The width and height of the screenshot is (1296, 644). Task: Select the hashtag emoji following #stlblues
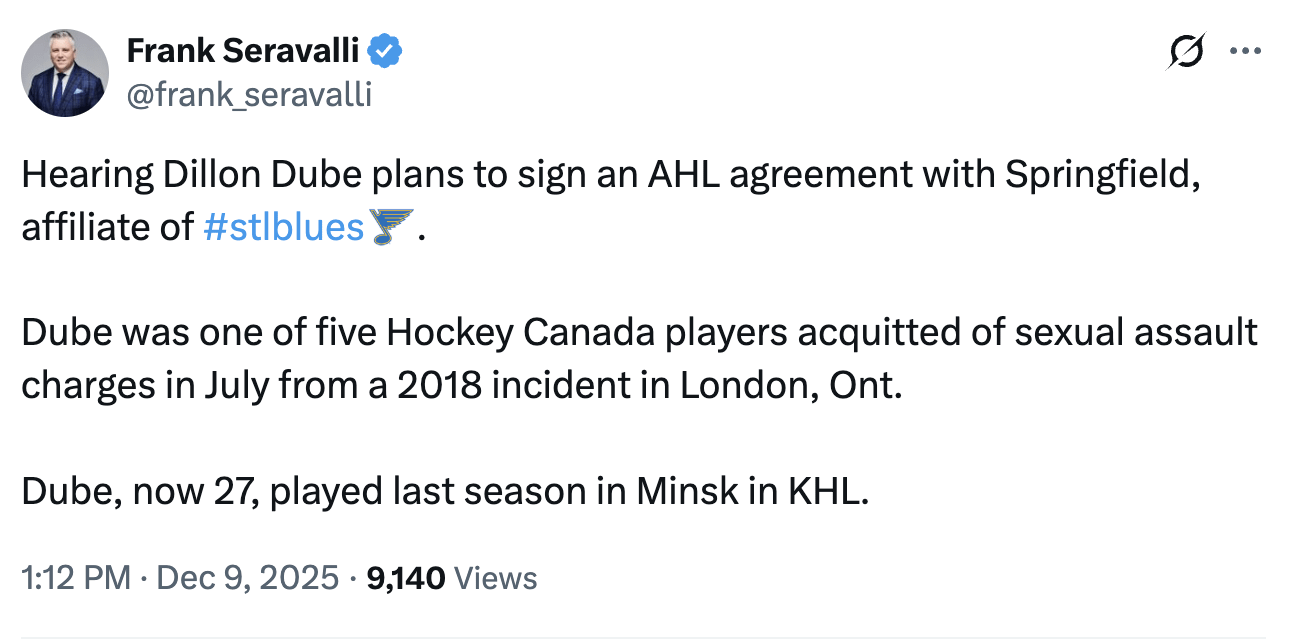(x=392, y=227)
